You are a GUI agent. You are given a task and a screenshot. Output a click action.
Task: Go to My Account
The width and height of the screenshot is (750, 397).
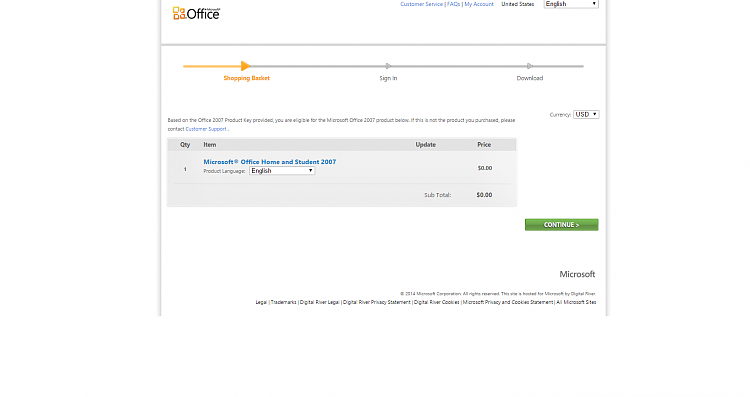(479, 4)
